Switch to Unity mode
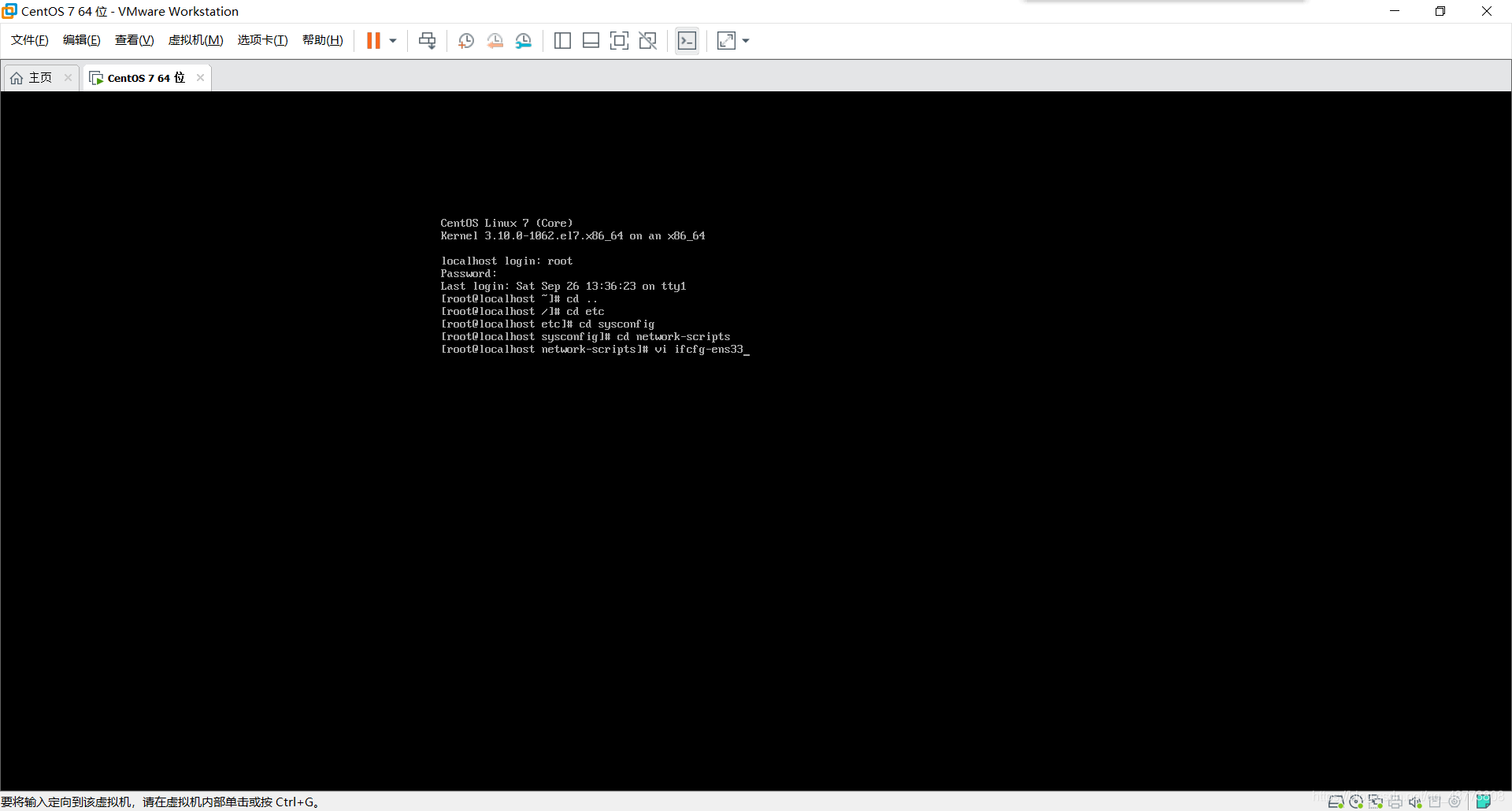 [x=648, y=41]
